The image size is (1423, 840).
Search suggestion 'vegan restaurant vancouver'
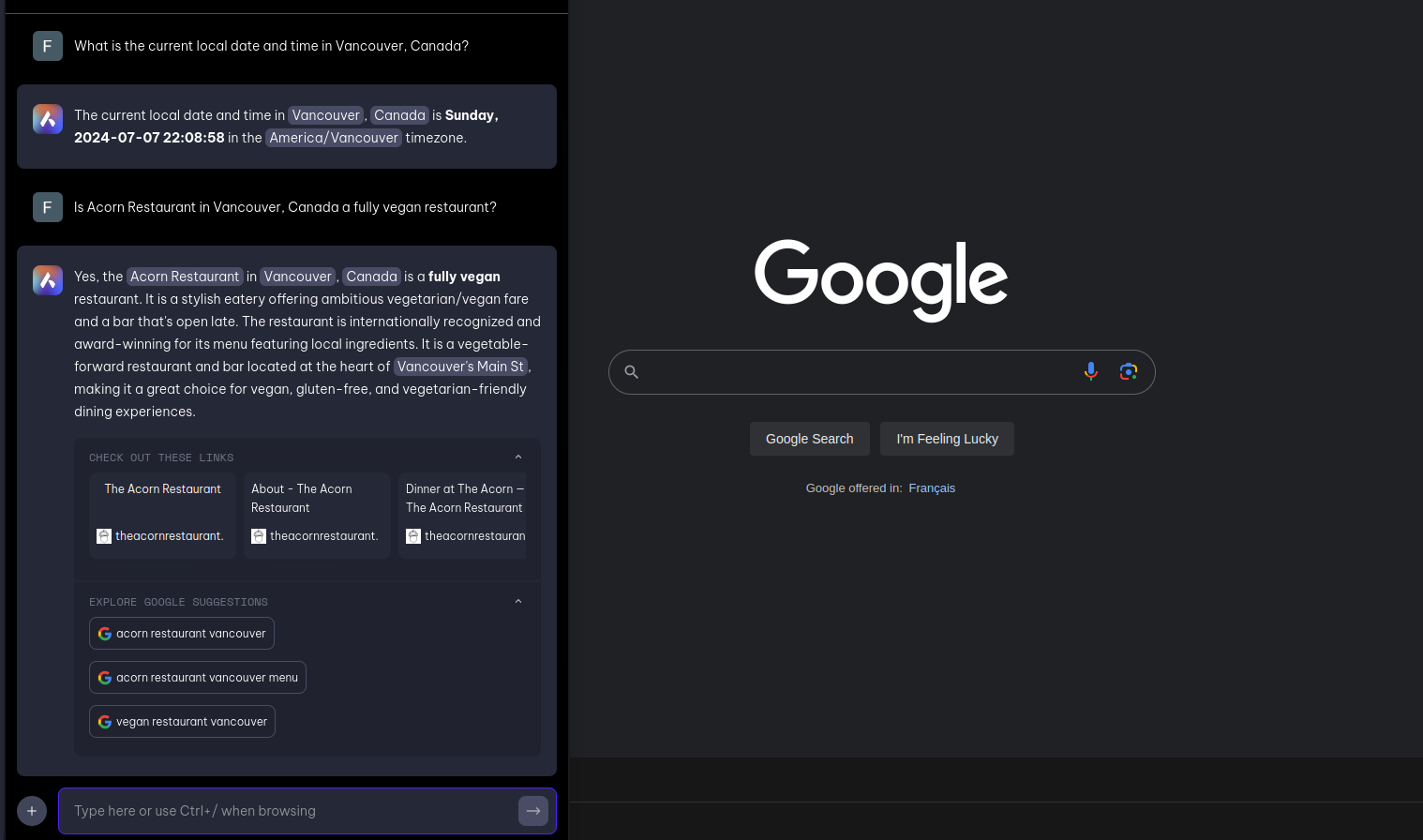point(182,722)
